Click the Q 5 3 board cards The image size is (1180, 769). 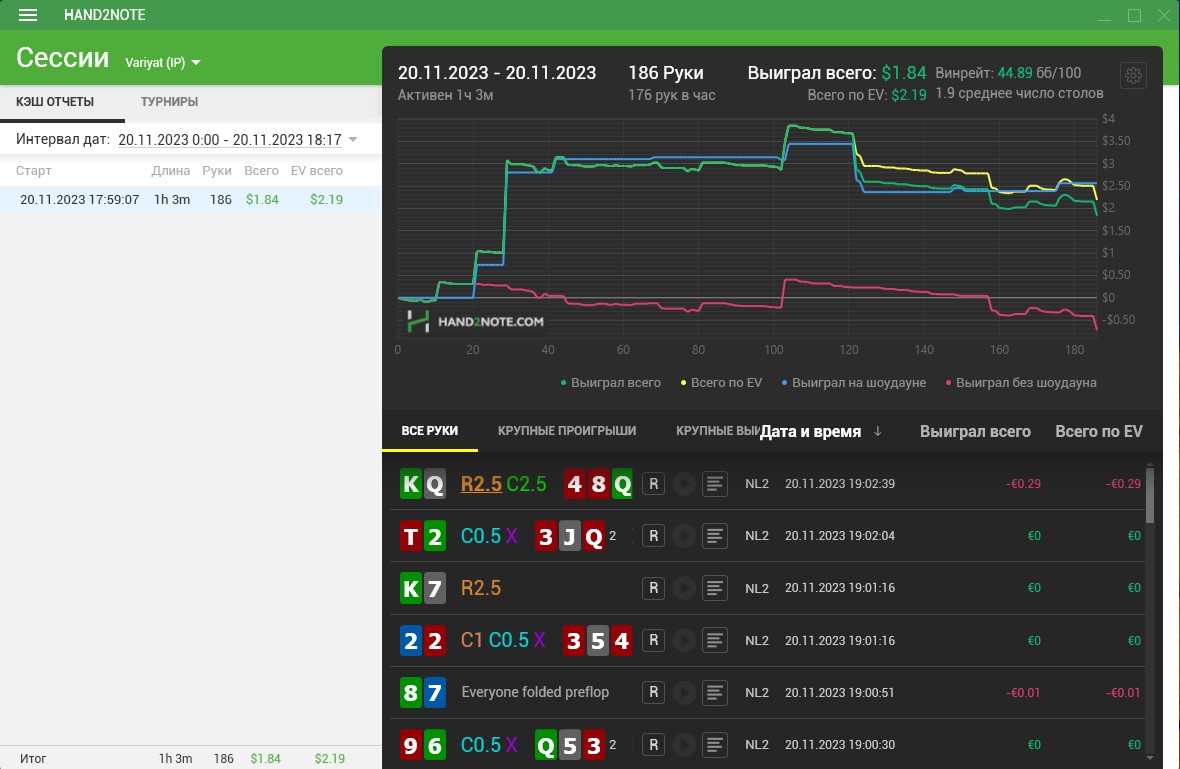coord(570,745)
